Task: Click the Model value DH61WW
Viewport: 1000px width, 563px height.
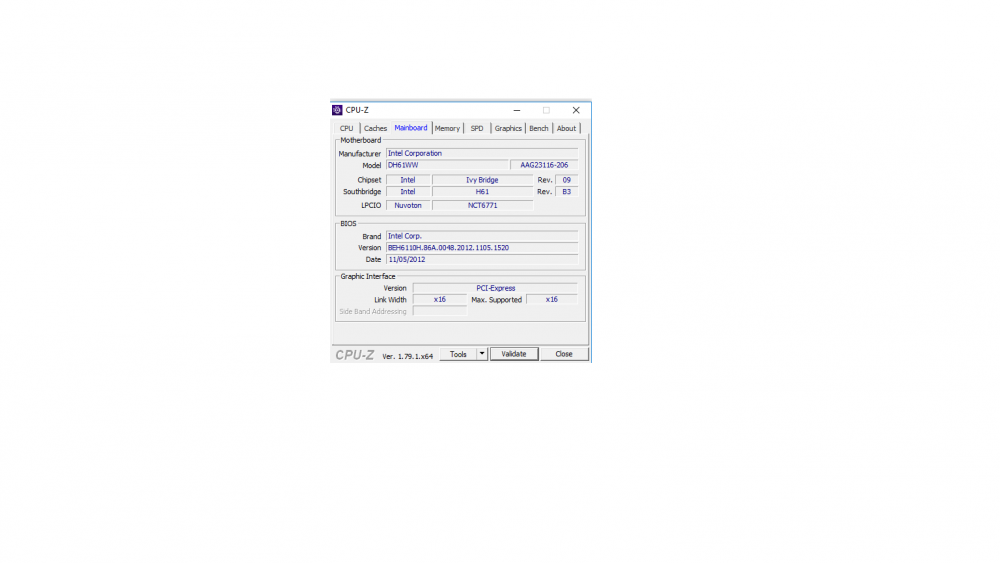Action: (x=447, y=165)
